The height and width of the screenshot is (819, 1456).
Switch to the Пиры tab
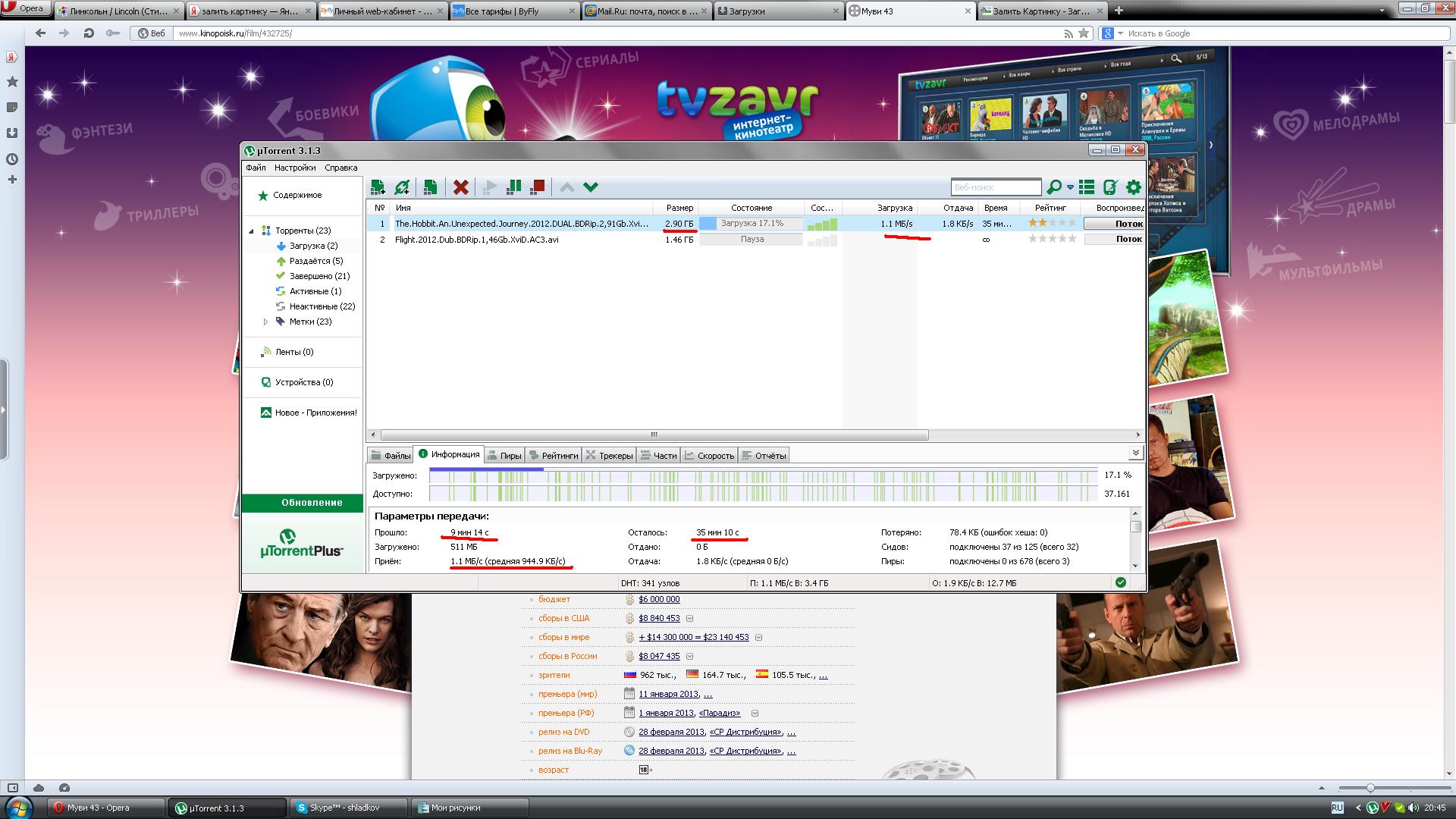click(504, 455)
